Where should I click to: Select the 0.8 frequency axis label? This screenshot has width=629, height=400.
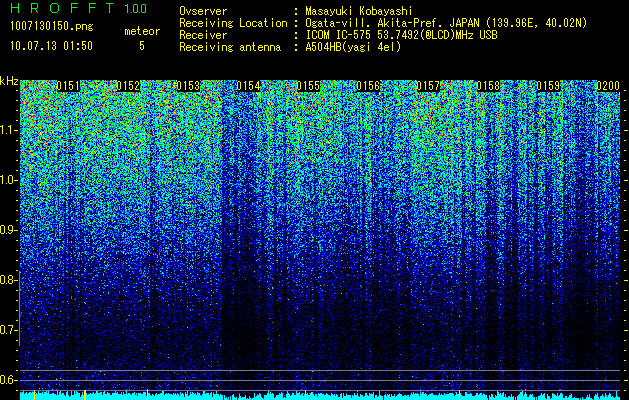tap(8, 280)
